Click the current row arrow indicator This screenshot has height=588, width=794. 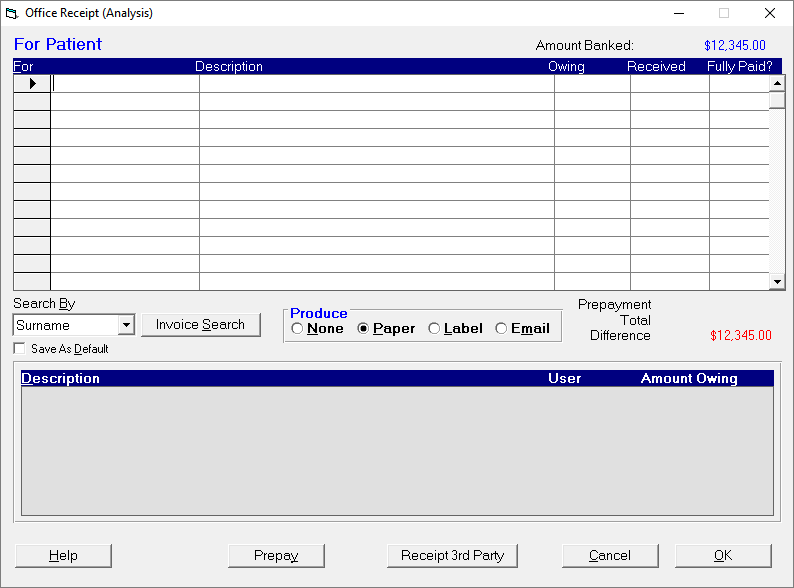click(x=32, y=84)
